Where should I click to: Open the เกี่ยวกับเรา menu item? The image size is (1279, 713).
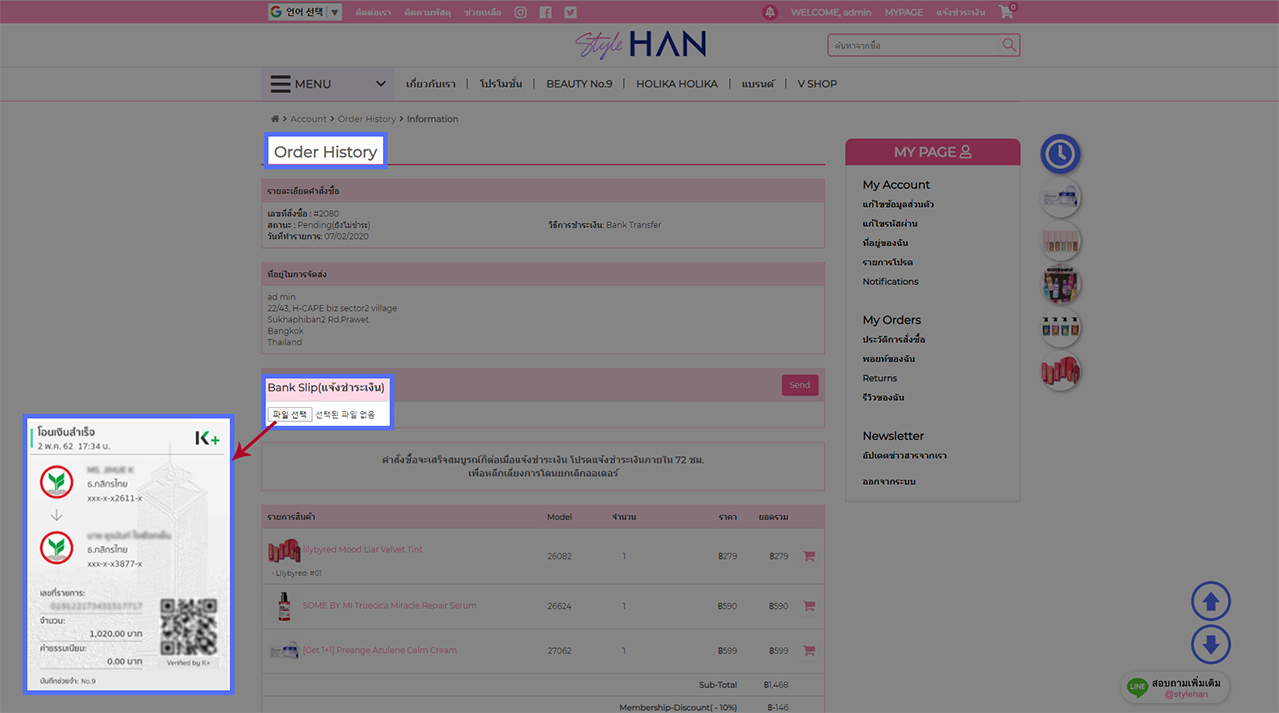click(x=431, y=84)
